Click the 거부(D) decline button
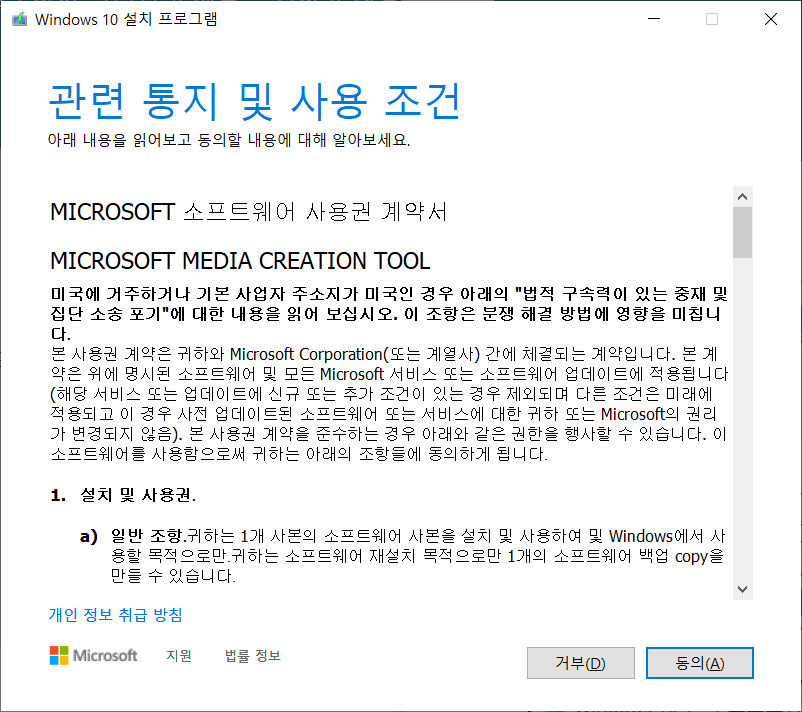802x712 pixels. pyautogui.click(x=580, y=662)
